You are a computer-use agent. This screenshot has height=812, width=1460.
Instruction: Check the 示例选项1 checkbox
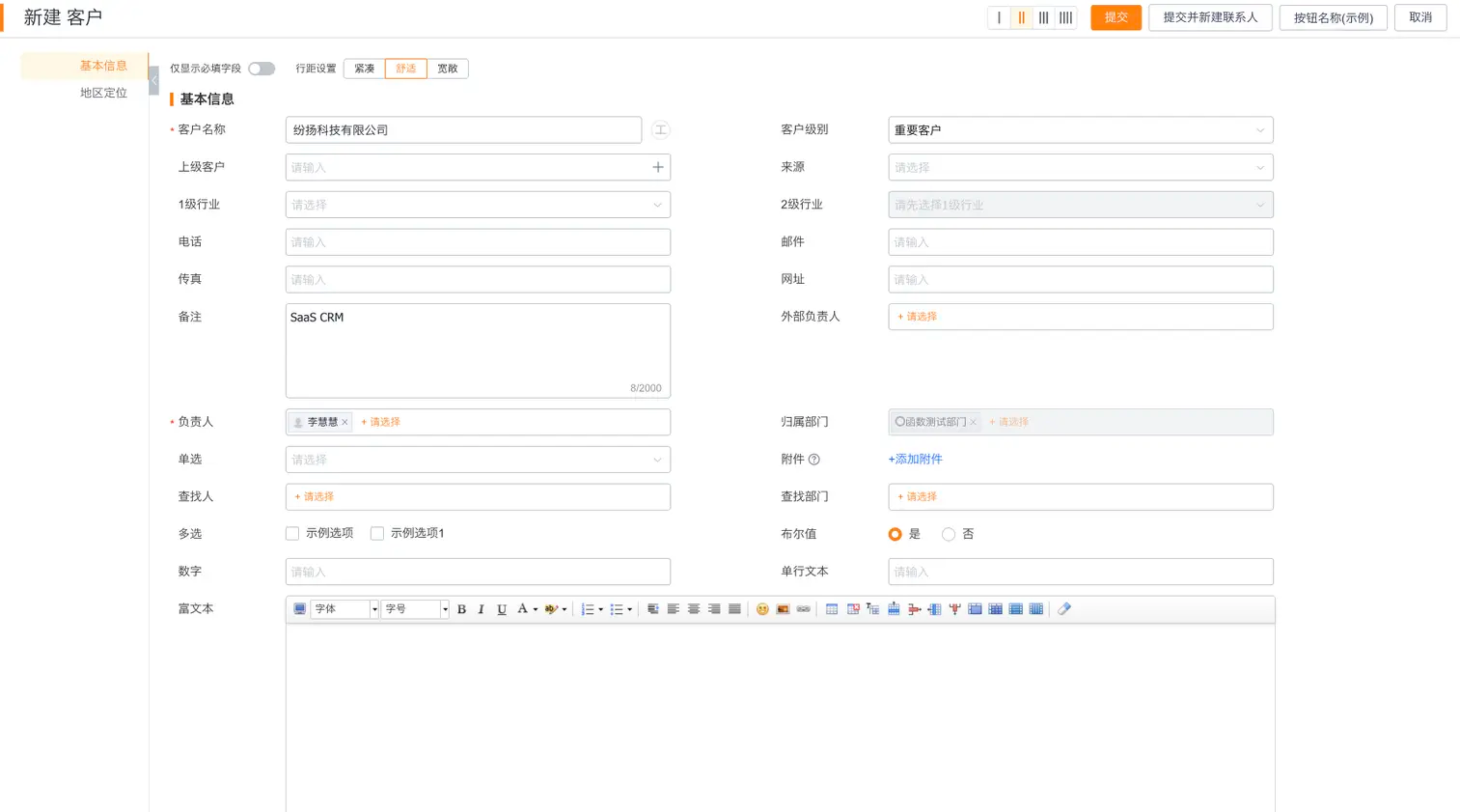[x=377, y=533]
